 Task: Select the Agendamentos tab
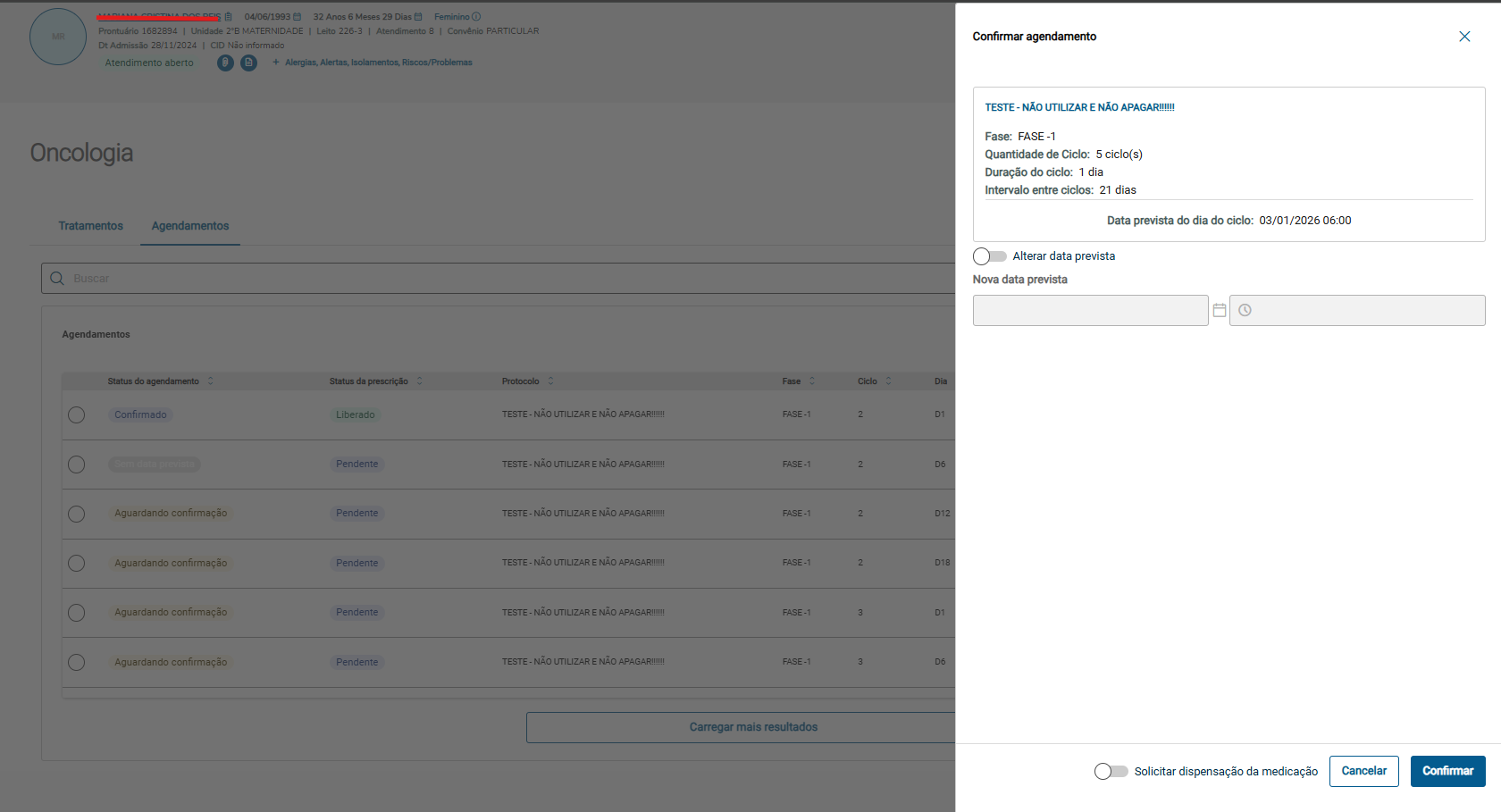pyautogui.click(x=190, y=226)
